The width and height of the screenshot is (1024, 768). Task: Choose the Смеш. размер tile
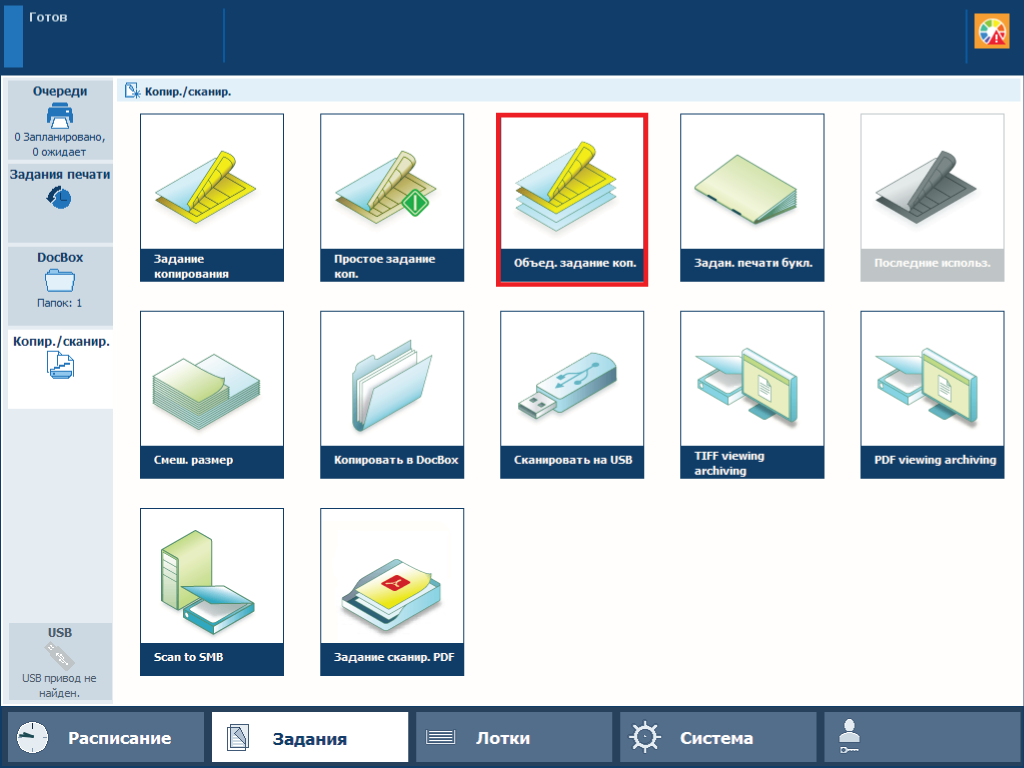(212, 395)
